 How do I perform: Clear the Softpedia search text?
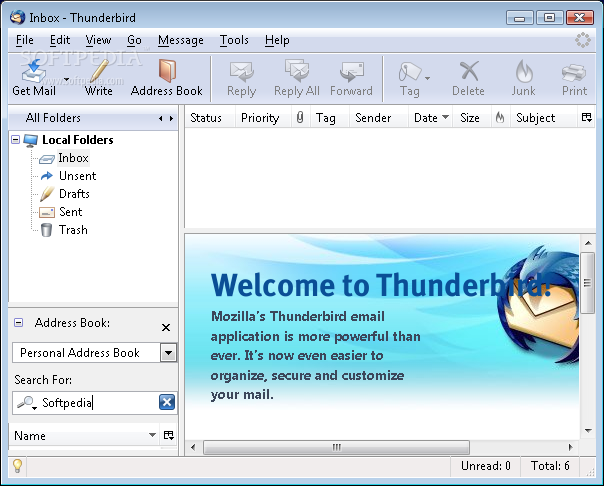(x=167, y=402)
